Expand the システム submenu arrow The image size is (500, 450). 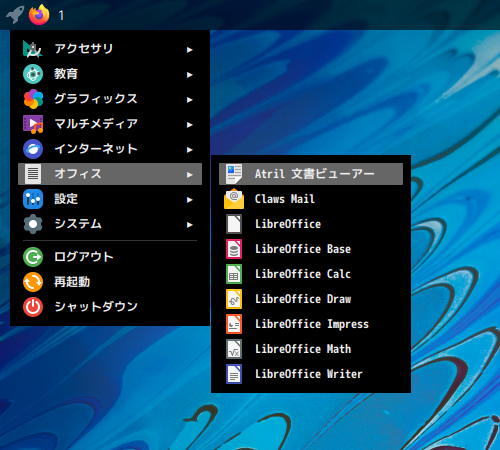(190, 225)
